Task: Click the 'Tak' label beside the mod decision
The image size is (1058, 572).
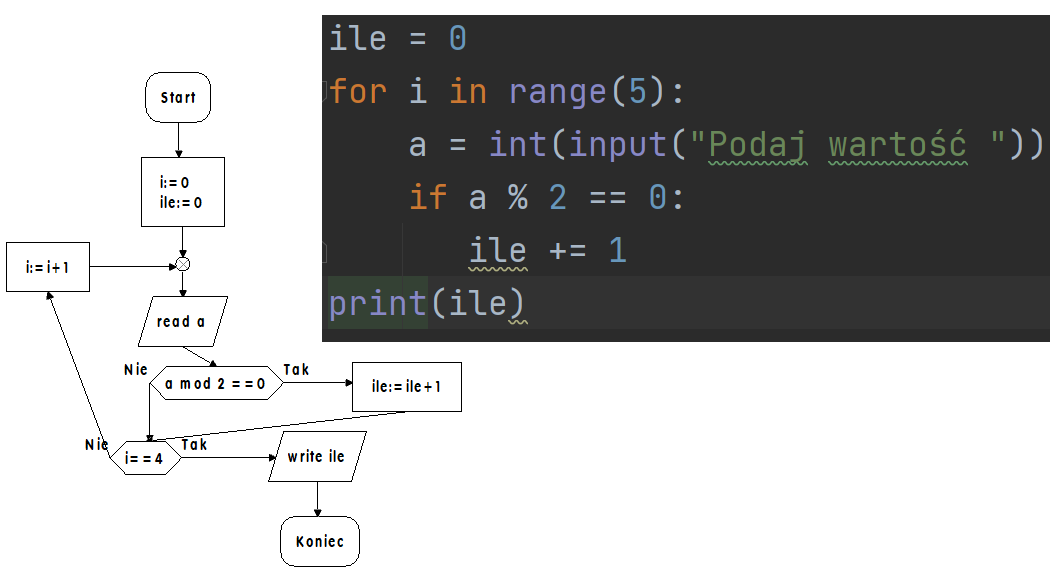Action: pyautogui.click(x=296, y=369)
